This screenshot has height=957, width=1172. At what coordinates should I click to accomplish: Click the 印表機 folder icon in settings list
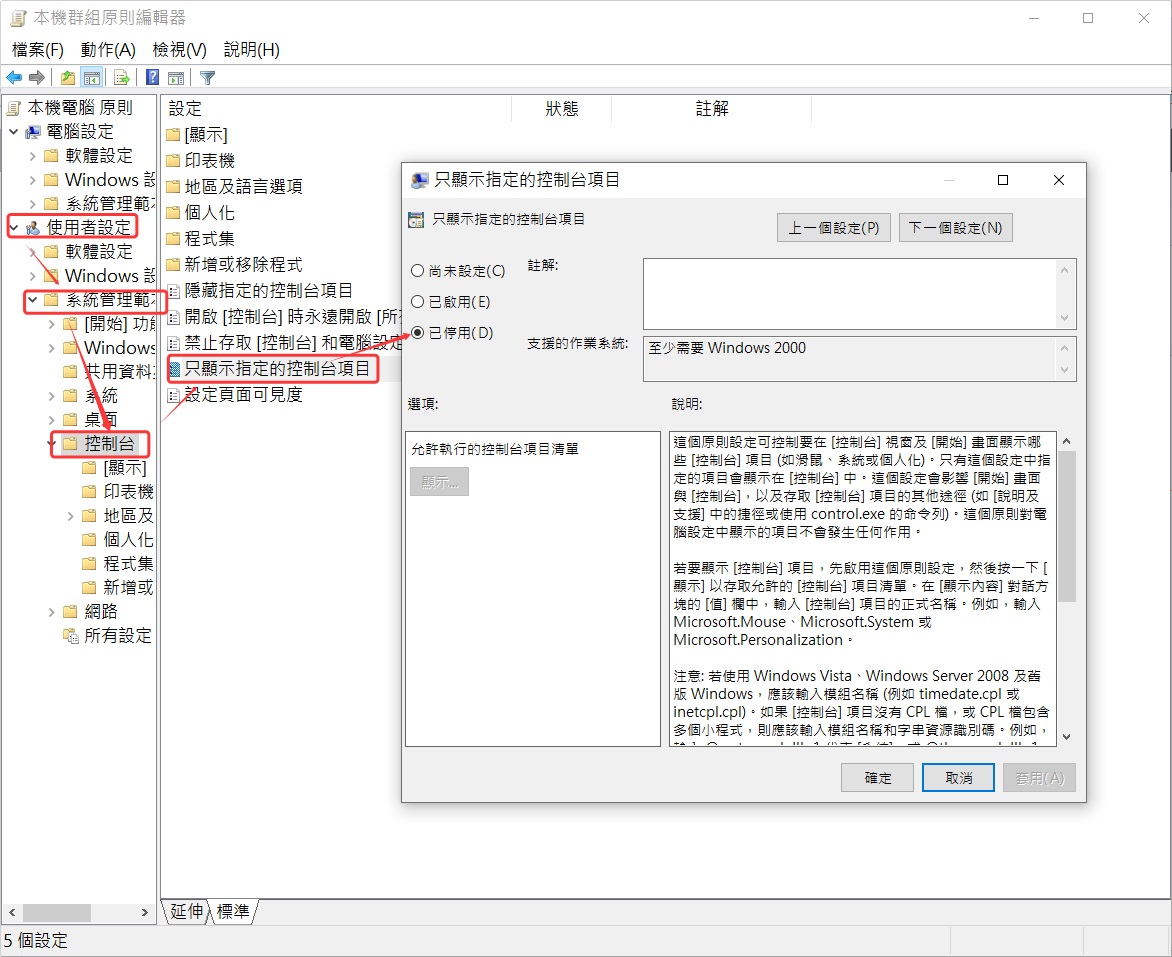[173, 161]
